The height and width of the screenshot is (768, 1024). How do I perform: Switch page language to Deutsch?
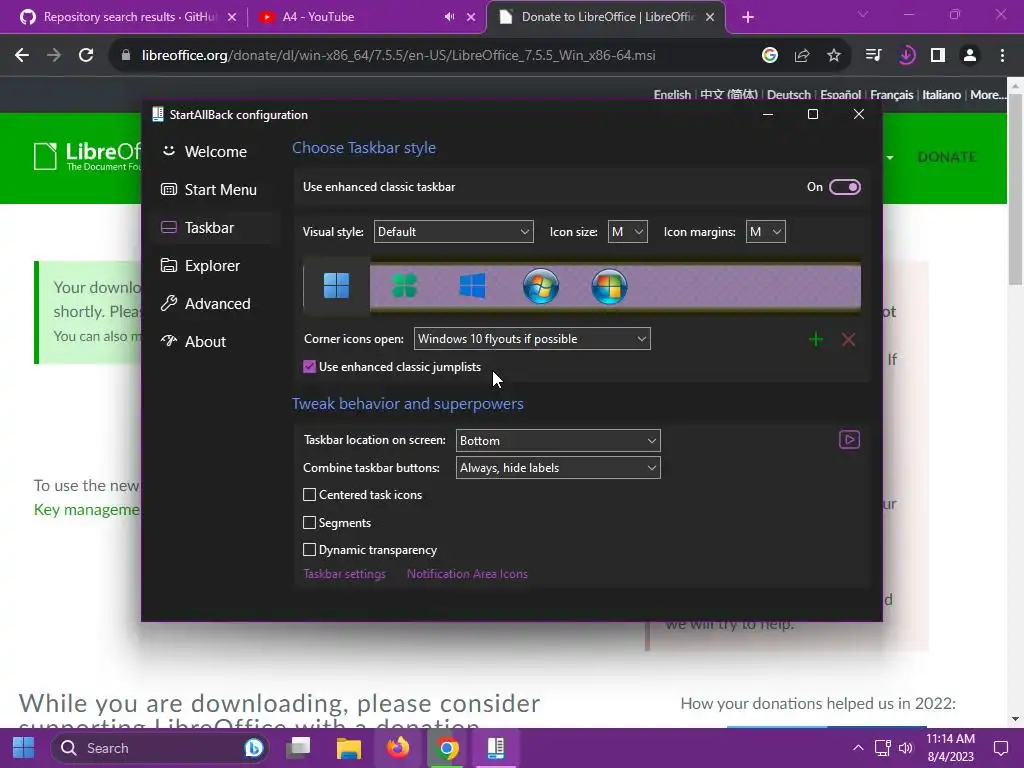(x=788, y=95)
